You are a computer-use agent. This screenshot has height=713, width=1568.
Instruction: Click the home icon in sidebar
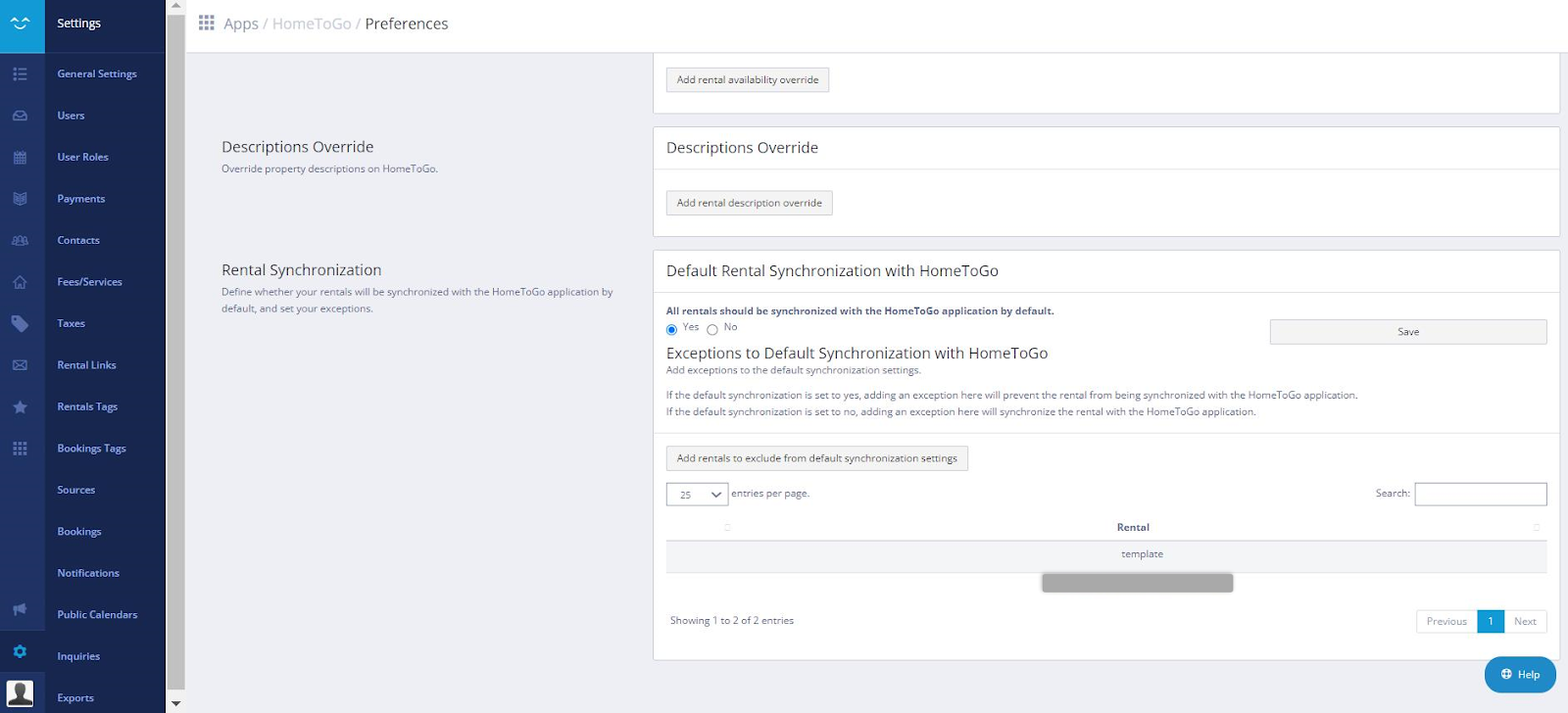(20, 282)
